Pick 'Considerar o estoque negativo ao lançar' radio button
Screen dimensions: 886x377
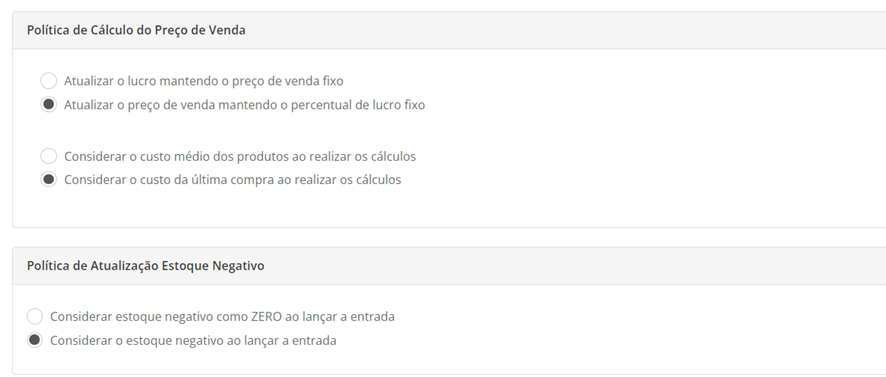pos(35,340)
